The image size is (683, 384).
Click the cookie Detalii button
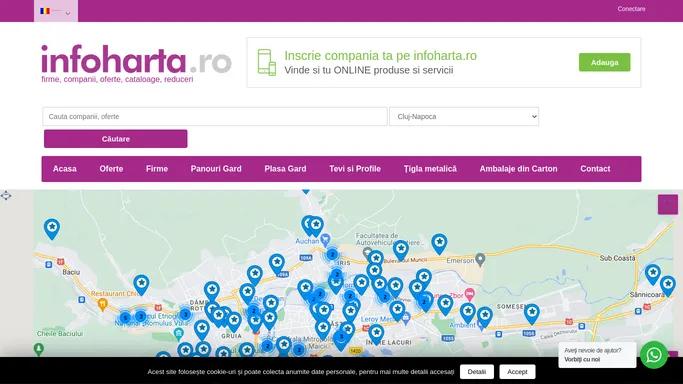477,372
